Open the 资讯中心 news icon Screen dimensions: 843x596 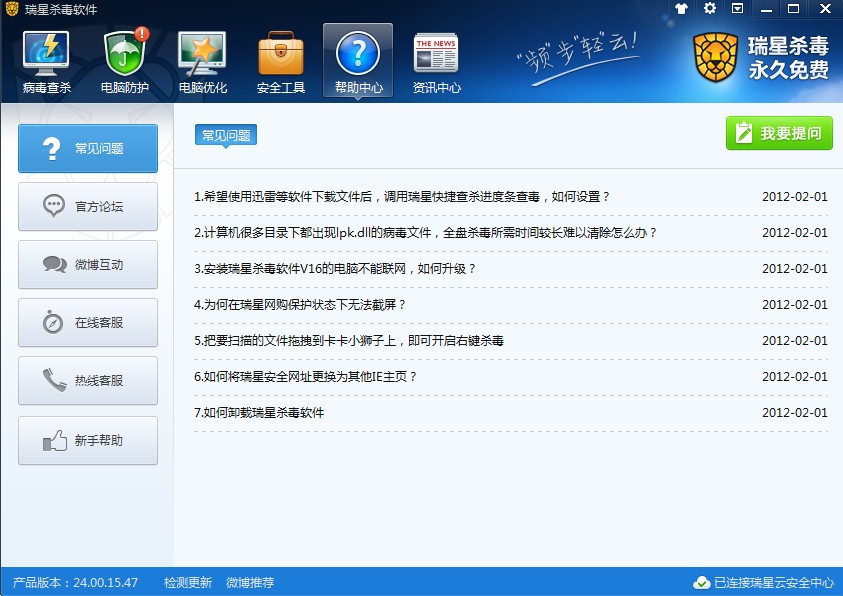coord(436,55)
